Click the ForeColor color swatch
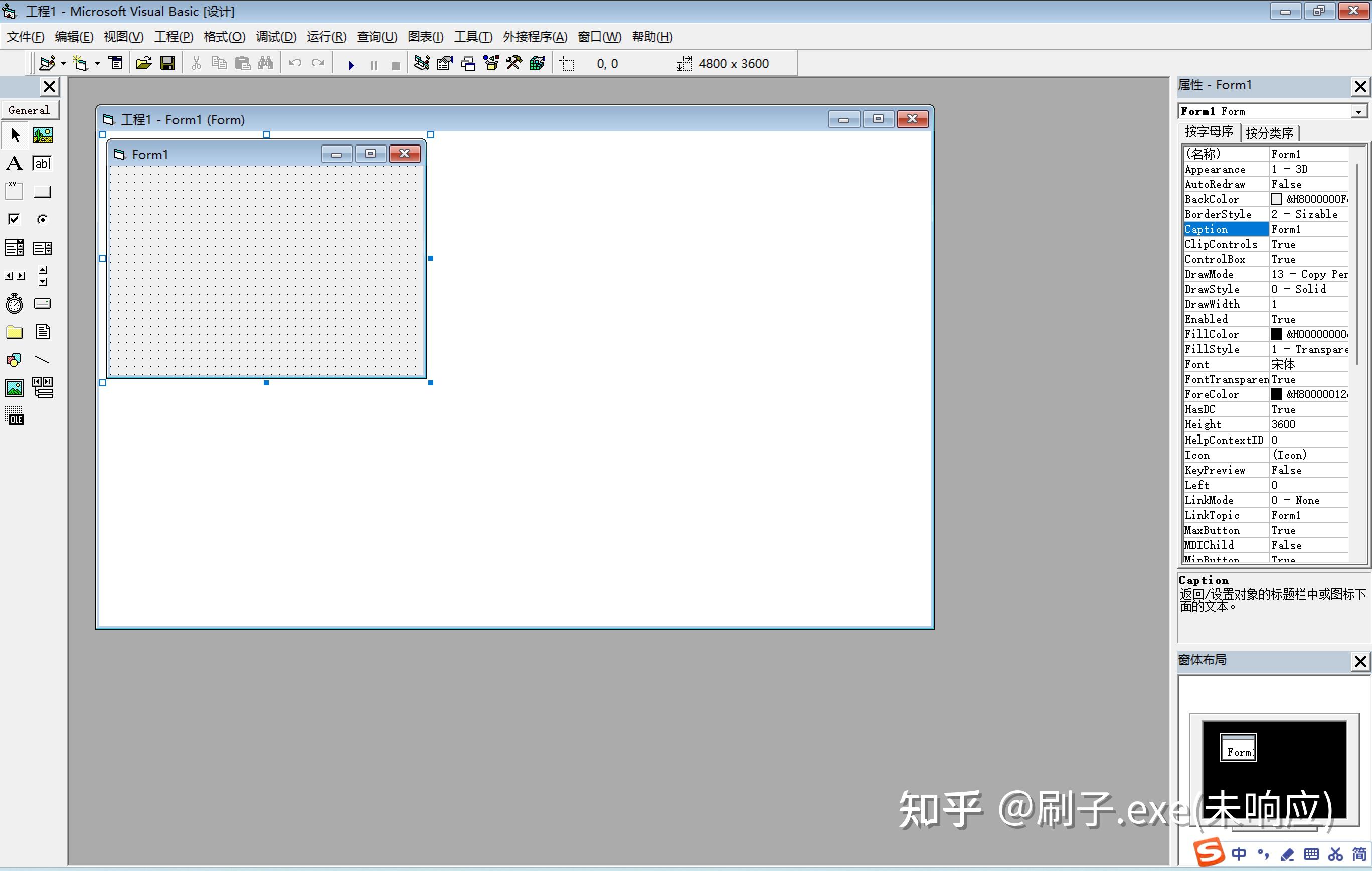 click(x=1276, y=394)
